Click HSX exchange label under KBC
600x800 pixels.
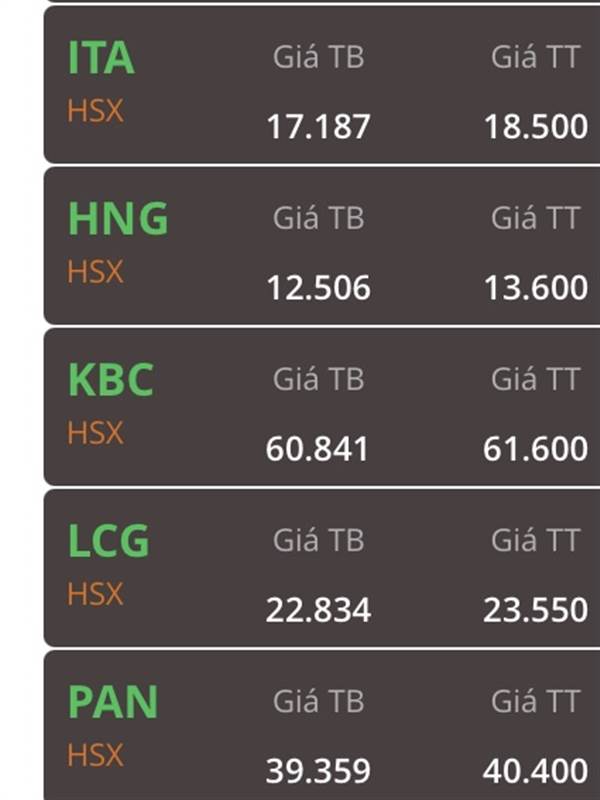click(x=95, y=433)
